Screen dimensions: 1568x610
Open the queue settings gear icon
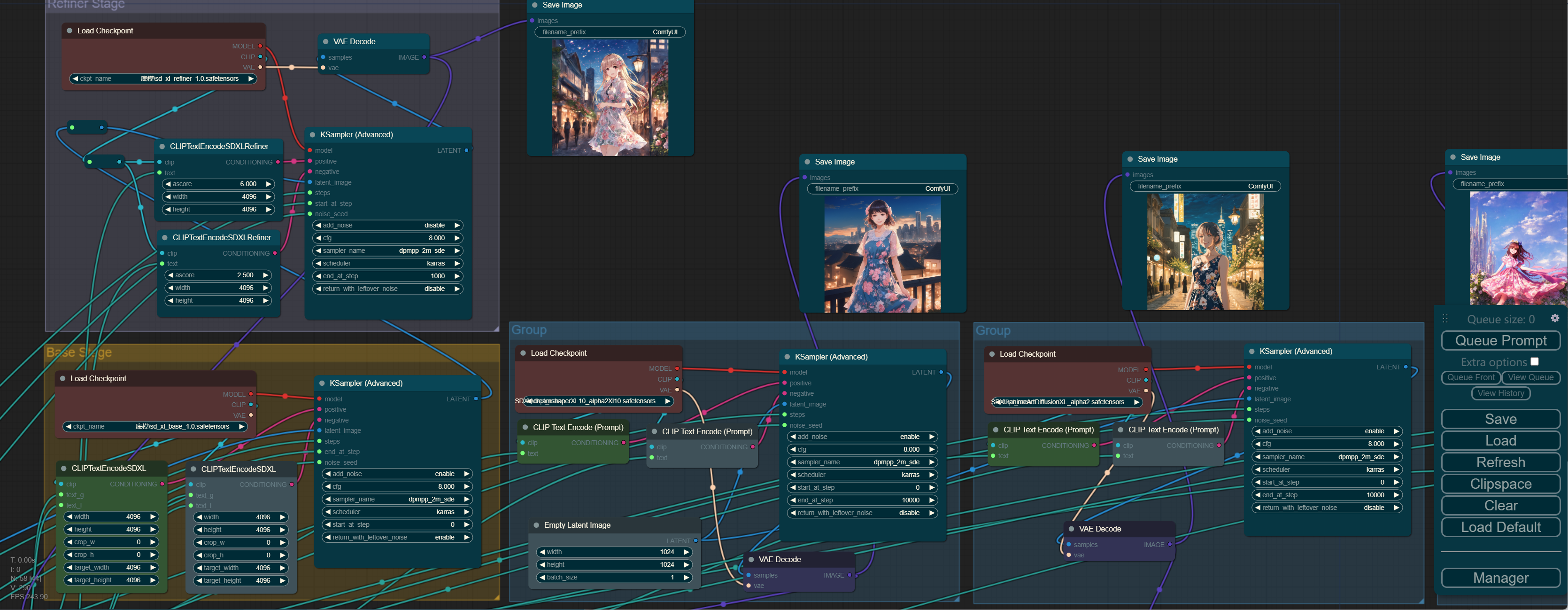[x=1554, y=318]
